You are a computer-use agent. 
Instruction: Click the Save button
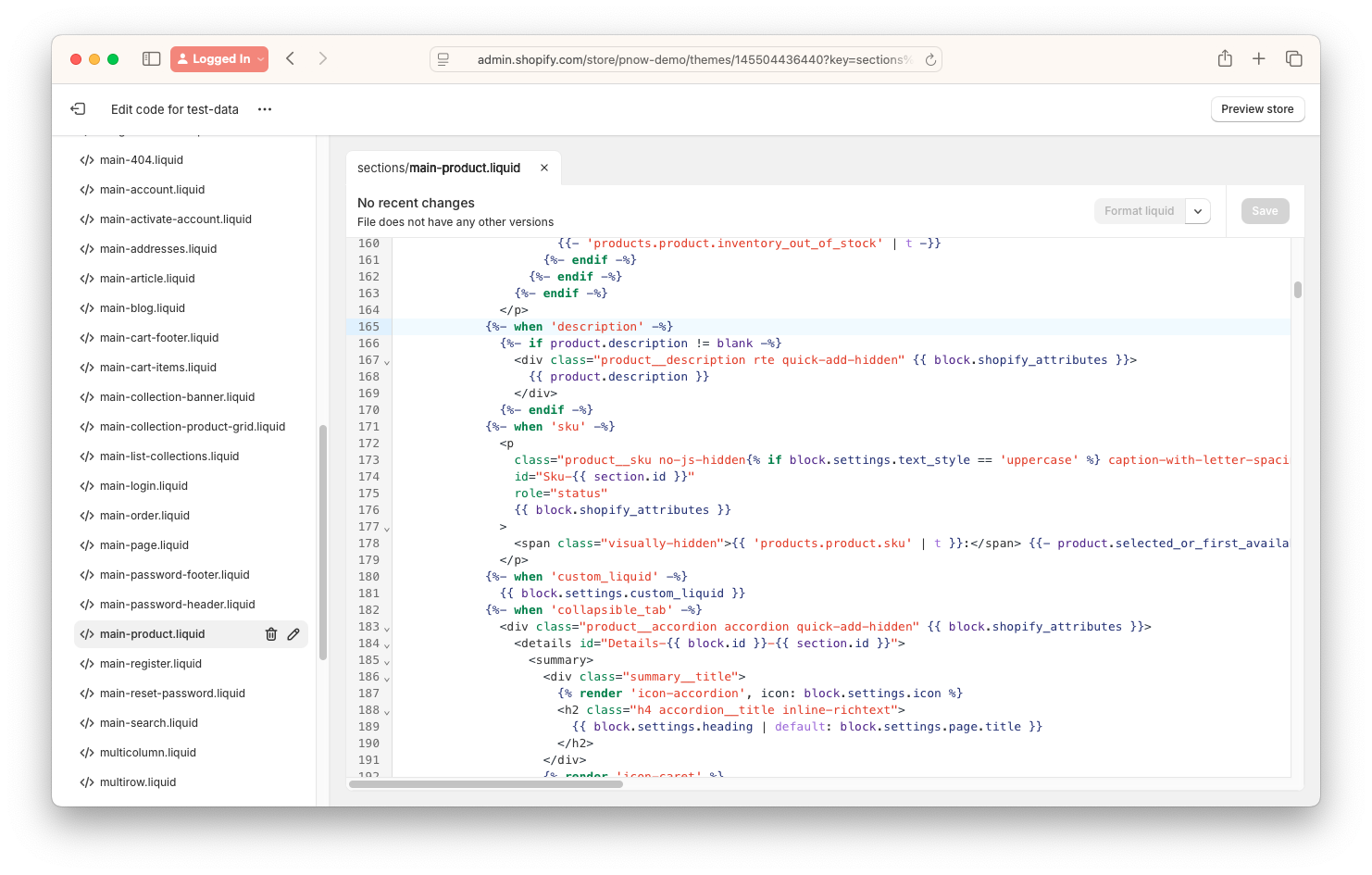point(1265,211)
